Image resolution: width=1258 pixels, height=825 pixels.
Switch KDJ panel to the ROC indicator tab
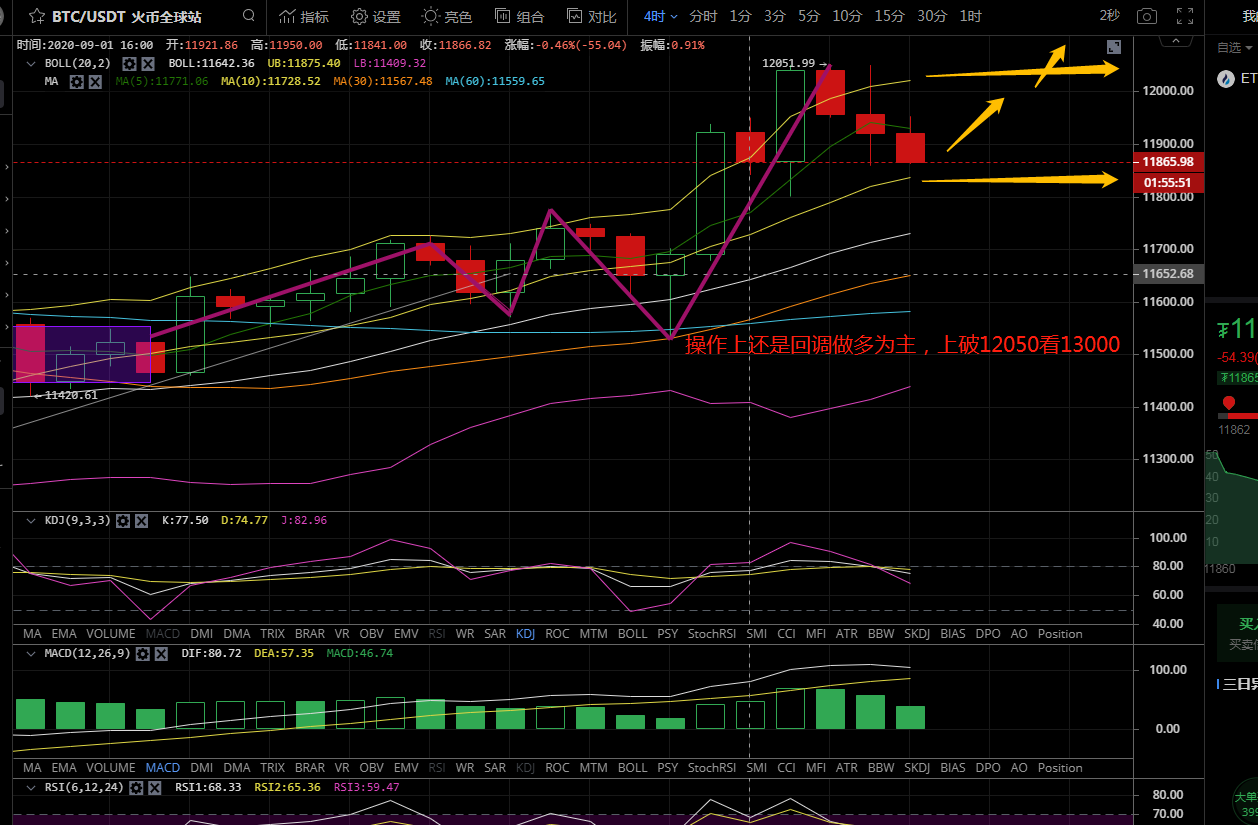coord(557,634)
